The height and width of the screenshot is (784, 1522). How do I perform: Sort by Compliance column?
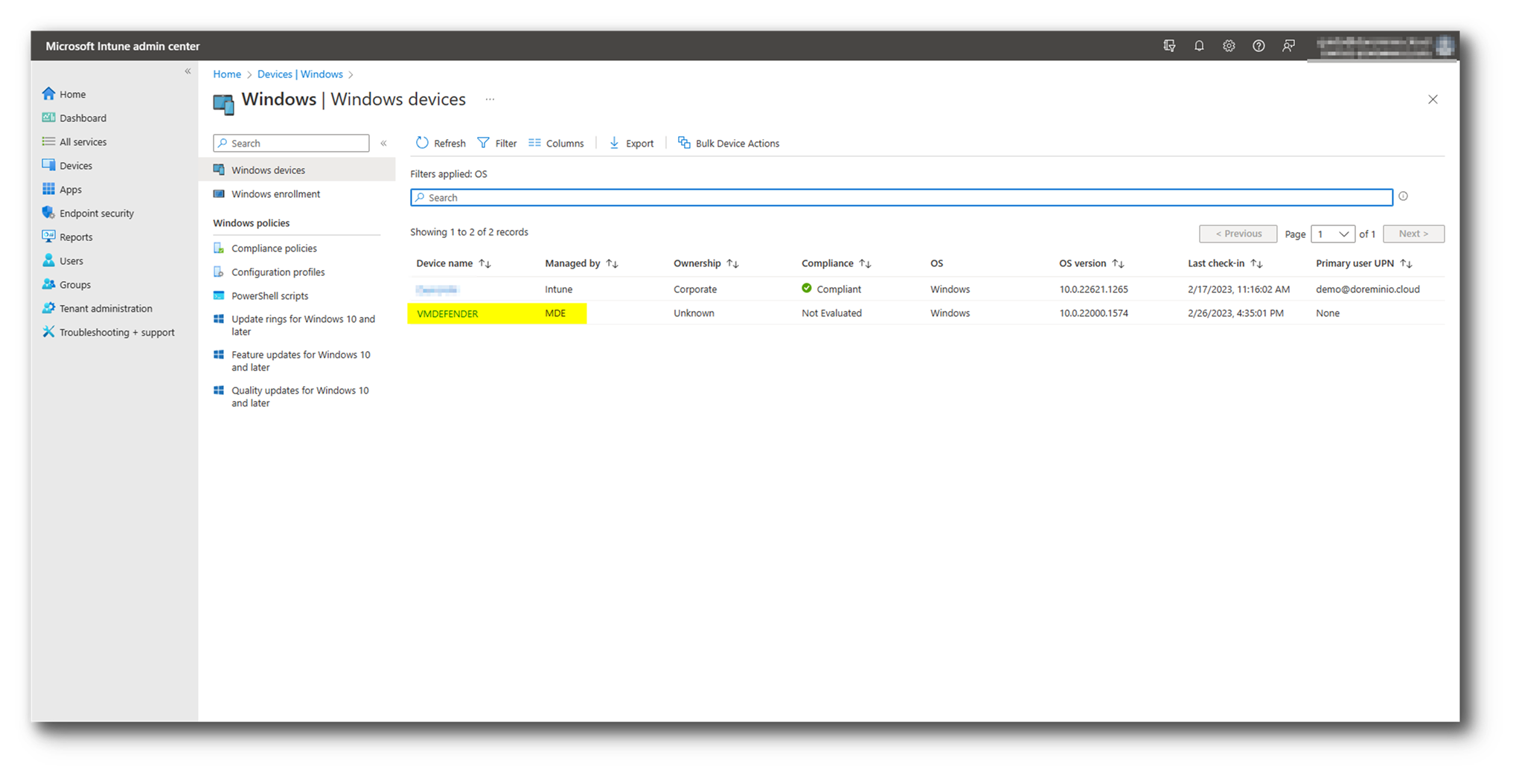point(836,263)
